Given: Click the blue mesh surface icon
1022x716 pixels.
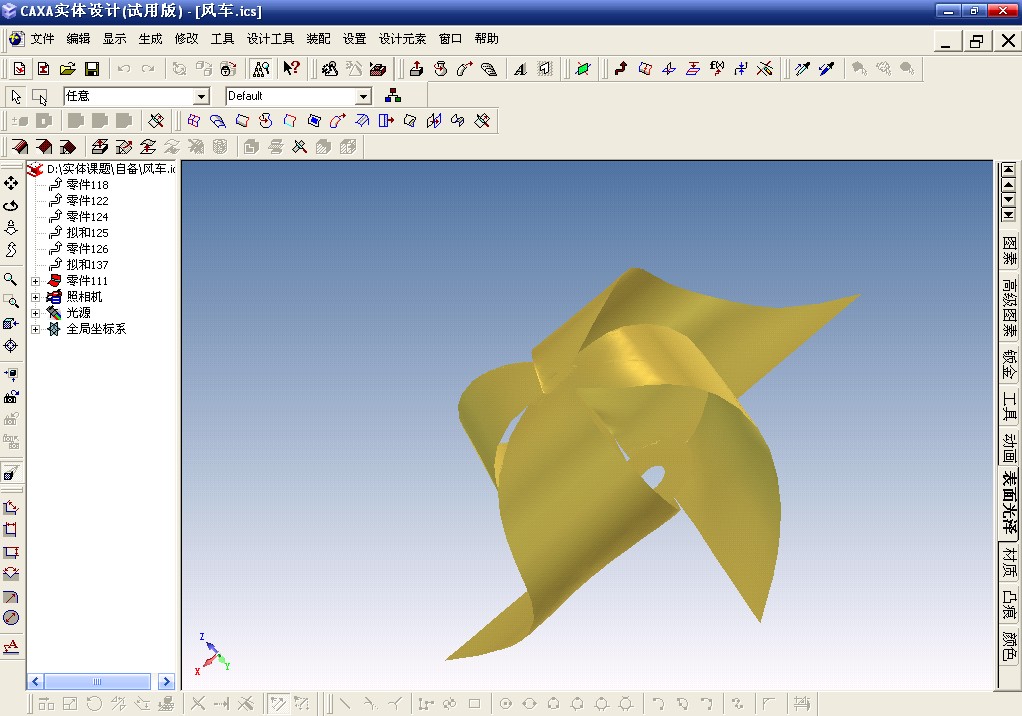Looking at the screenshot, I should (x=194, y=121).
